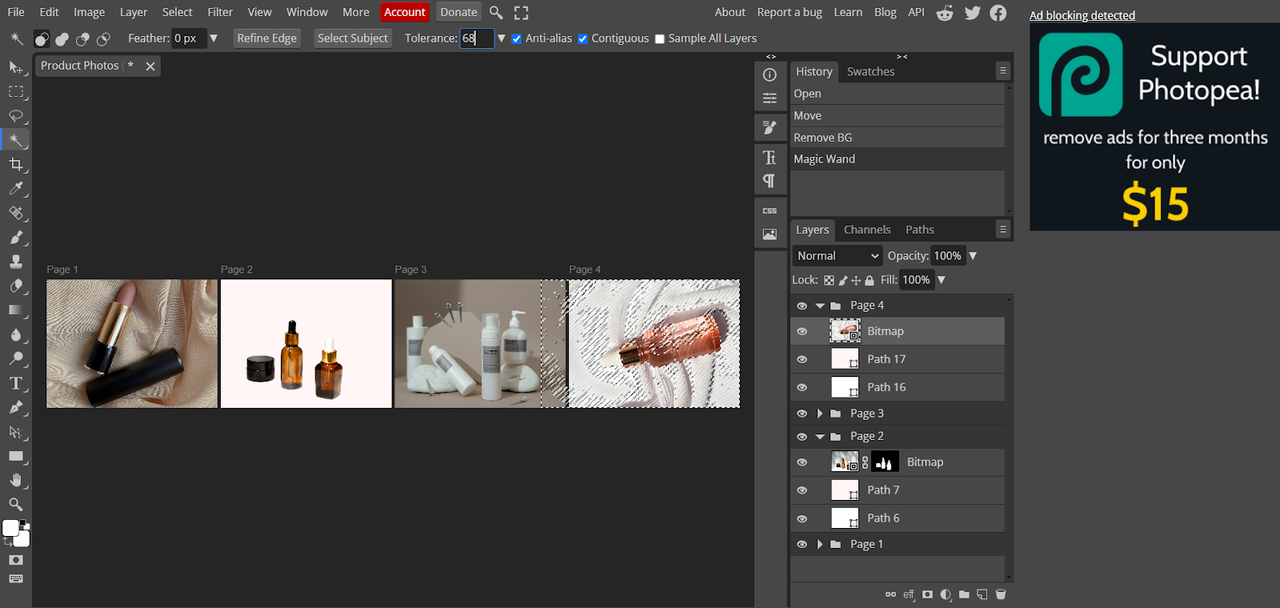1280x608 pixels.
Task: Click the Select Subject button
Action: coord(352,38)
